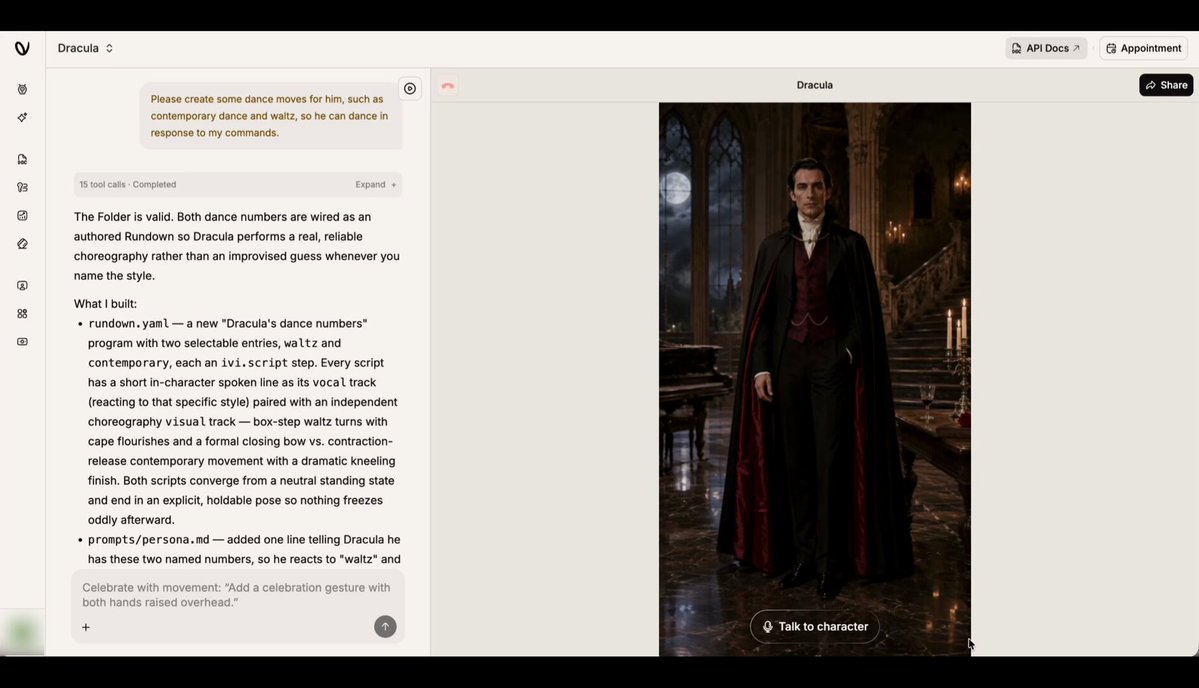The height and width of the screenshot is (688, 1199).
Task: Click the Talk to character button
Action: point(814,626)
